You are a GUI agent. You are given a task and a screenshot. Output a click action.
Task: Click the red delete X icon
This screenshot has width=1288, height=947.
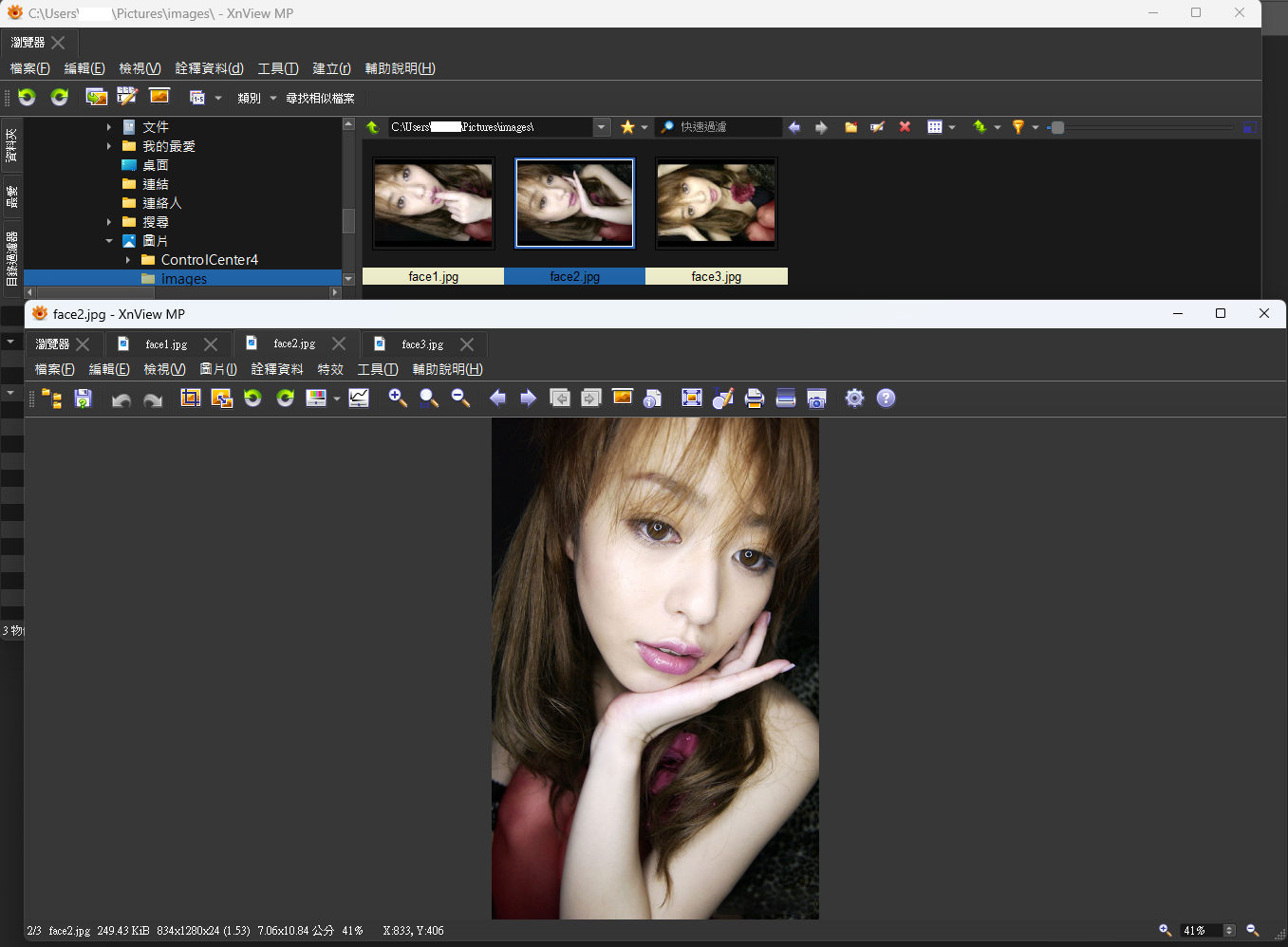click(x=905, y=127)
